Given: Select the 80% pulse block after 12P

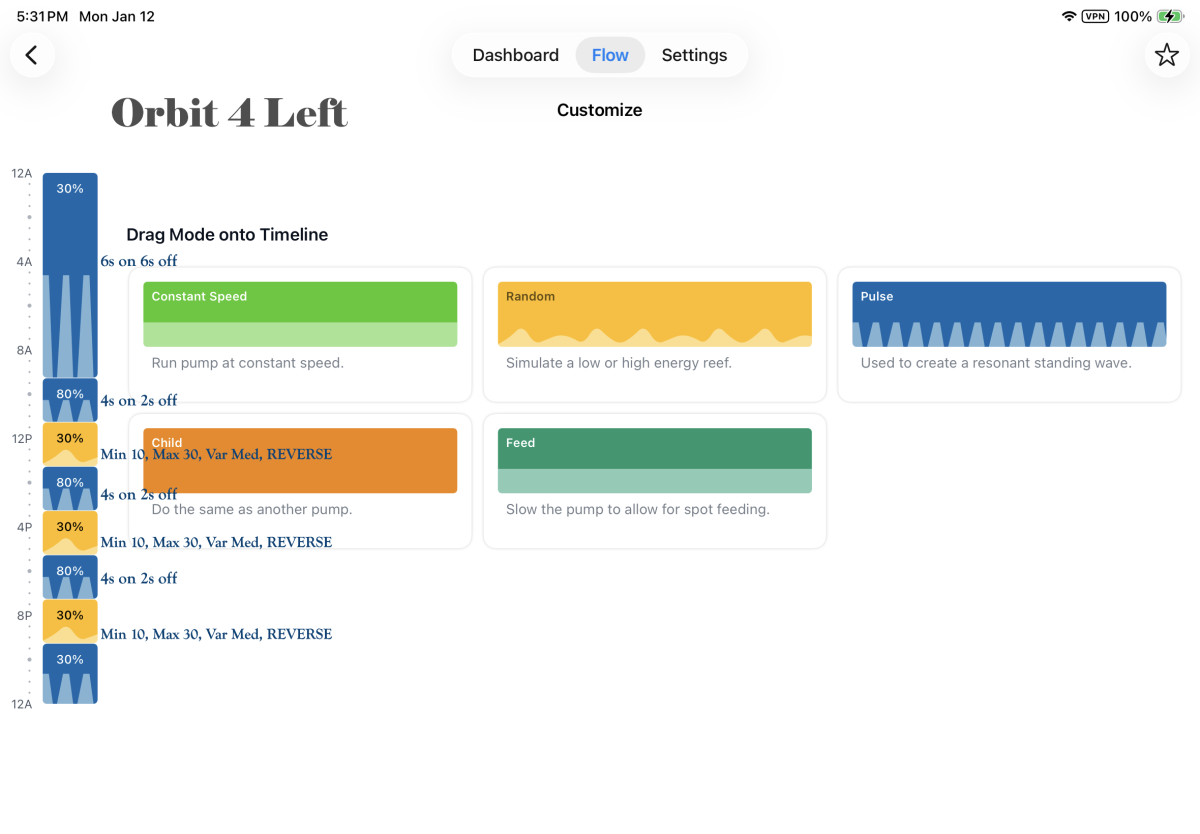Looking at the screenshot, I should 70,488.
